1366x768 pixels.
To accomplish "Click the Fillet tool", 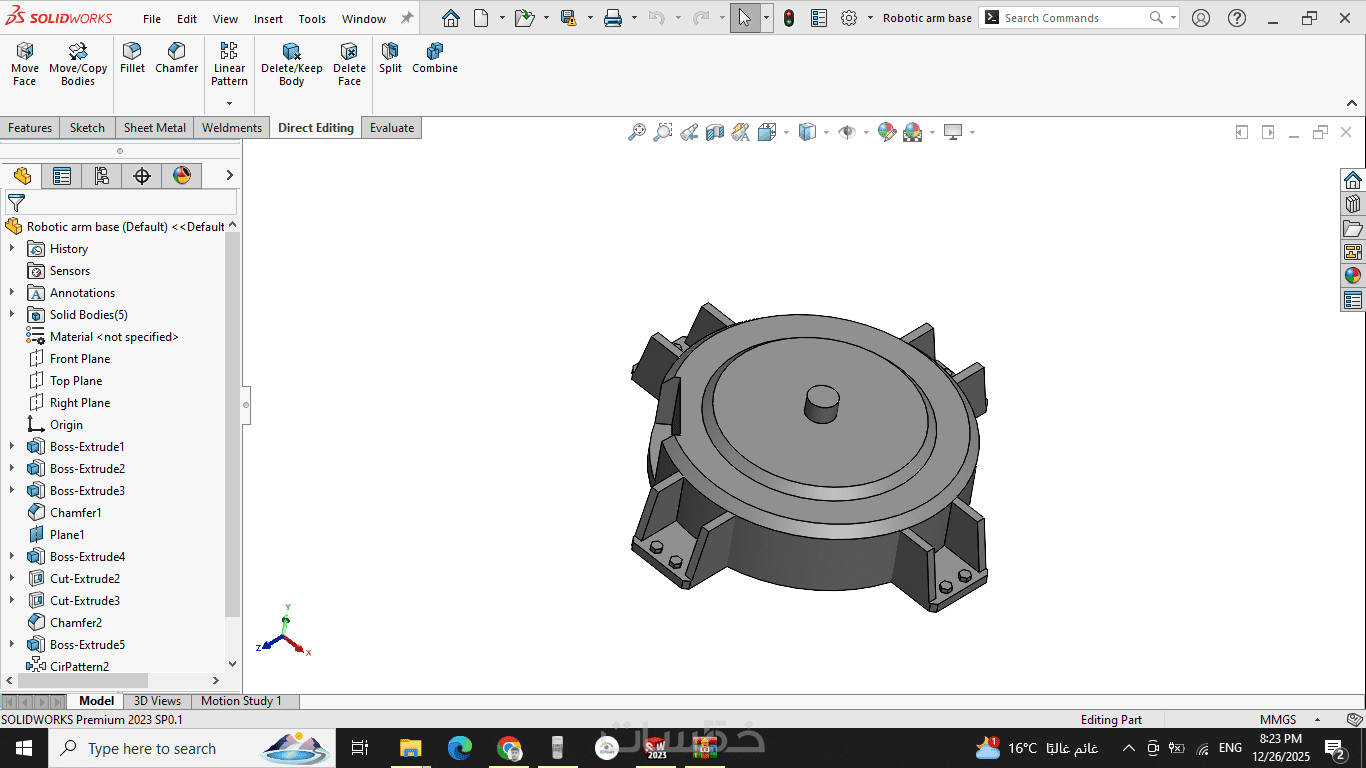I will 132,58.
